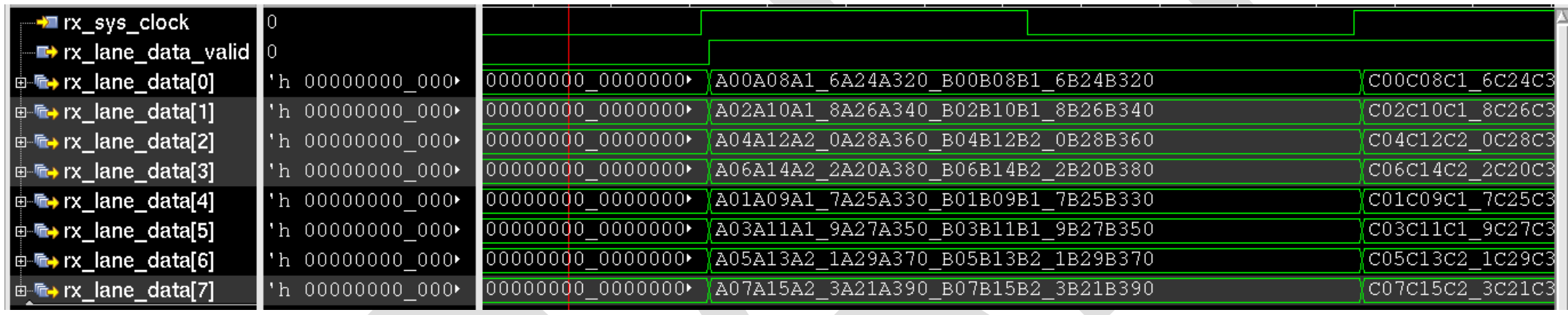Select signal name rx_lane_data[6]

pyautogui.click(x=139, y=261)
